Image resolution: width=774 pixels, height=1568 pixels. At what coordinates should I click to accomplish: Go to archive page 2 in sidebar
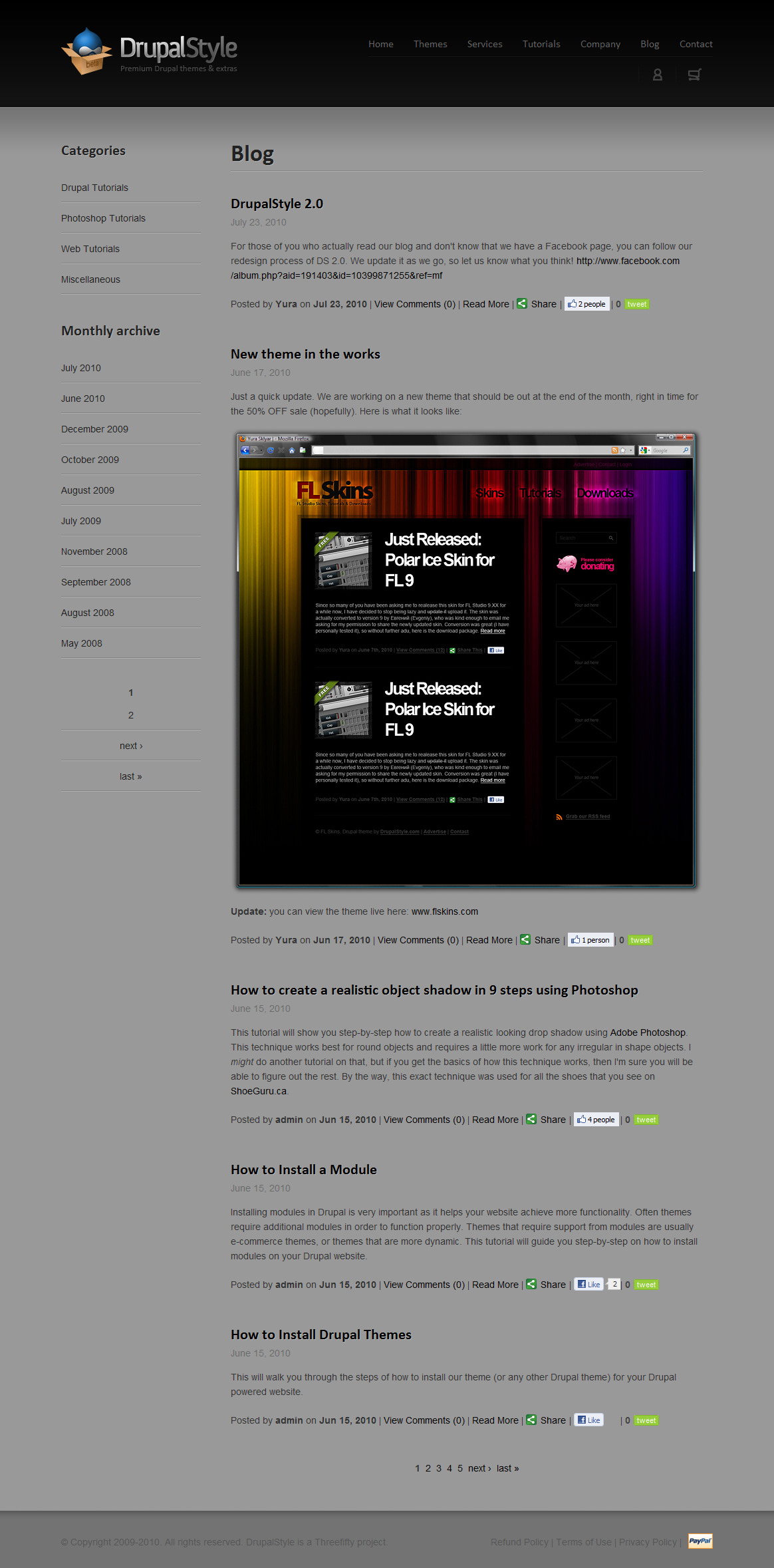(131, 715)
